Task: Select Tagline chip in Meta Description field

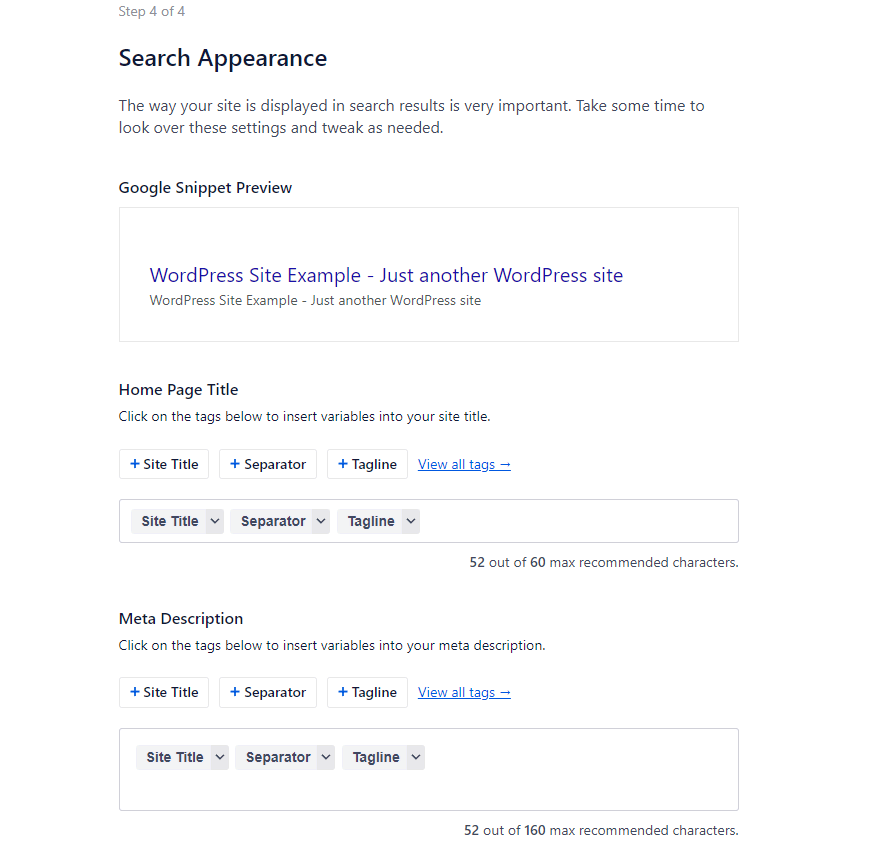Action: (x=375, y=757)
